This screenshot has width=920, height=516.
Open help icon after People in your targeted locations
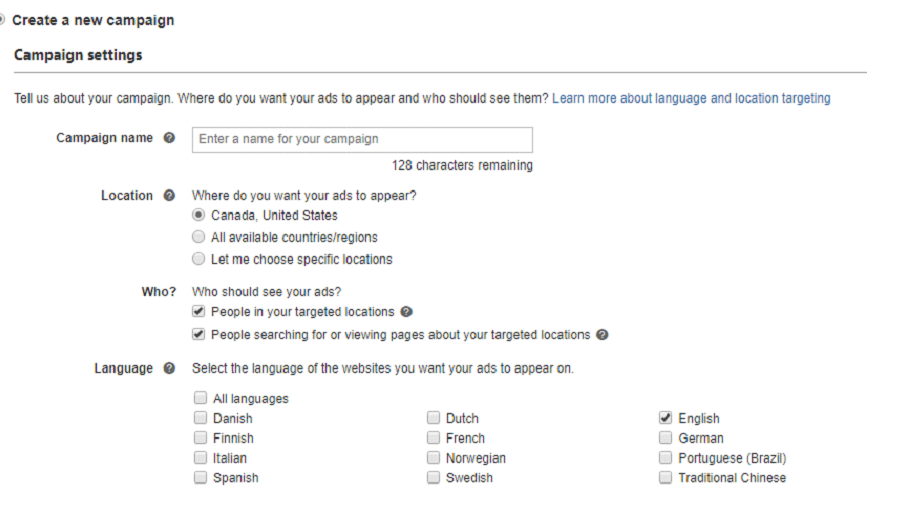(x=407, y=312)
